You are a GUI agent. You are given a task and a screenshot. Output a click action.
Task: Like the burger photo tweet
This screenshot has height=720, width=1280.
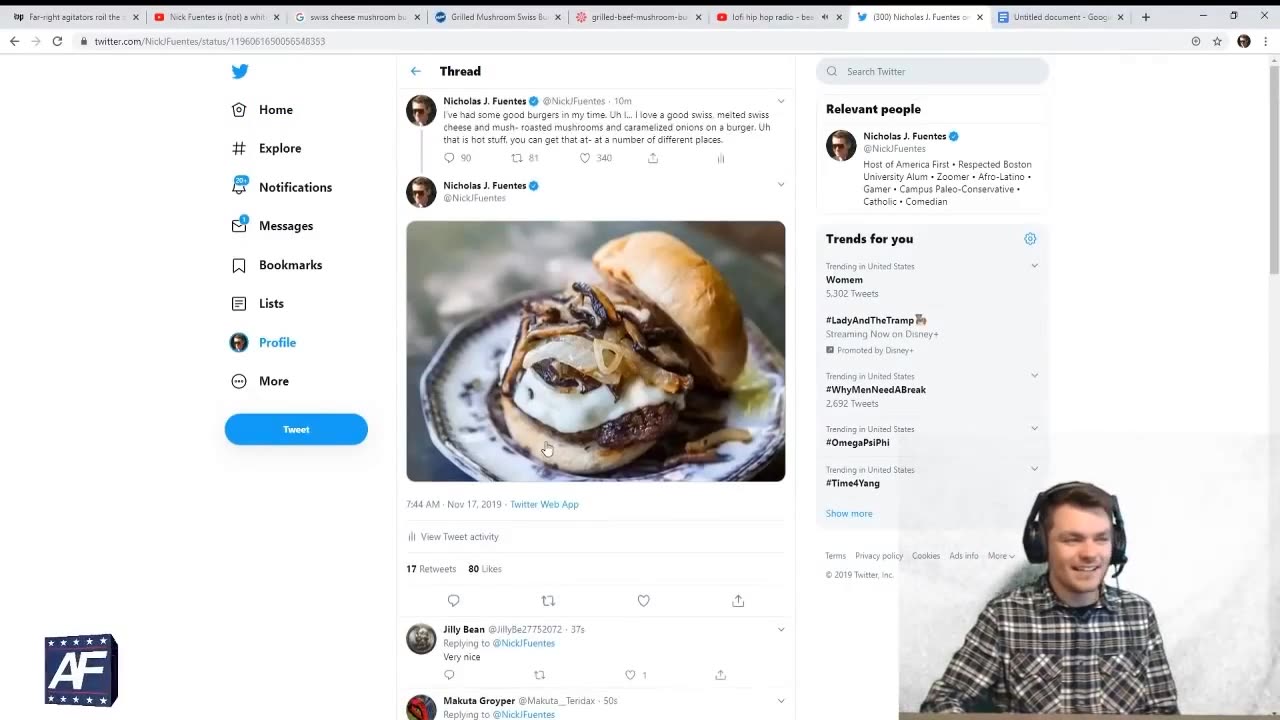[x=643, y=601]
